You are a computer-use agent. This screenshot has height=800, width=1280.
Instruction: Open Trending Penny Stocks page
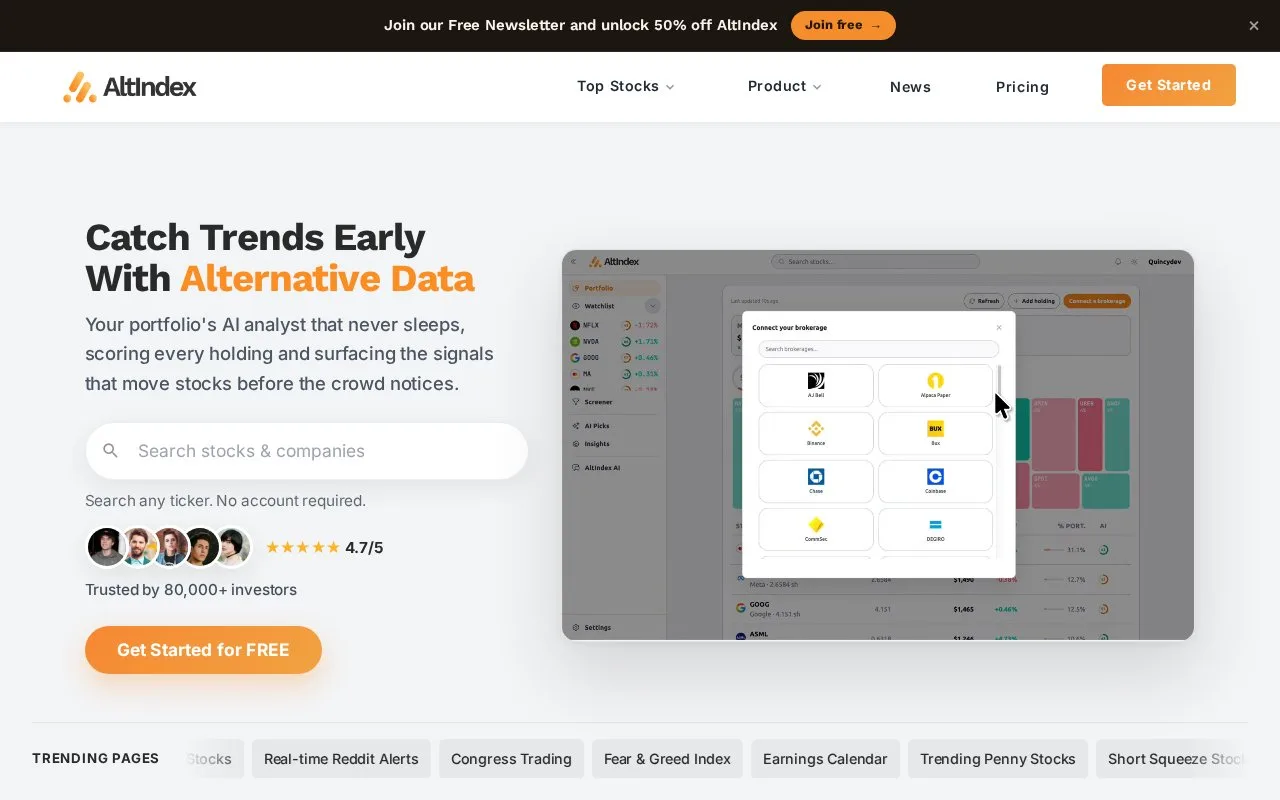pyautogui.click(x=997, y=759)
